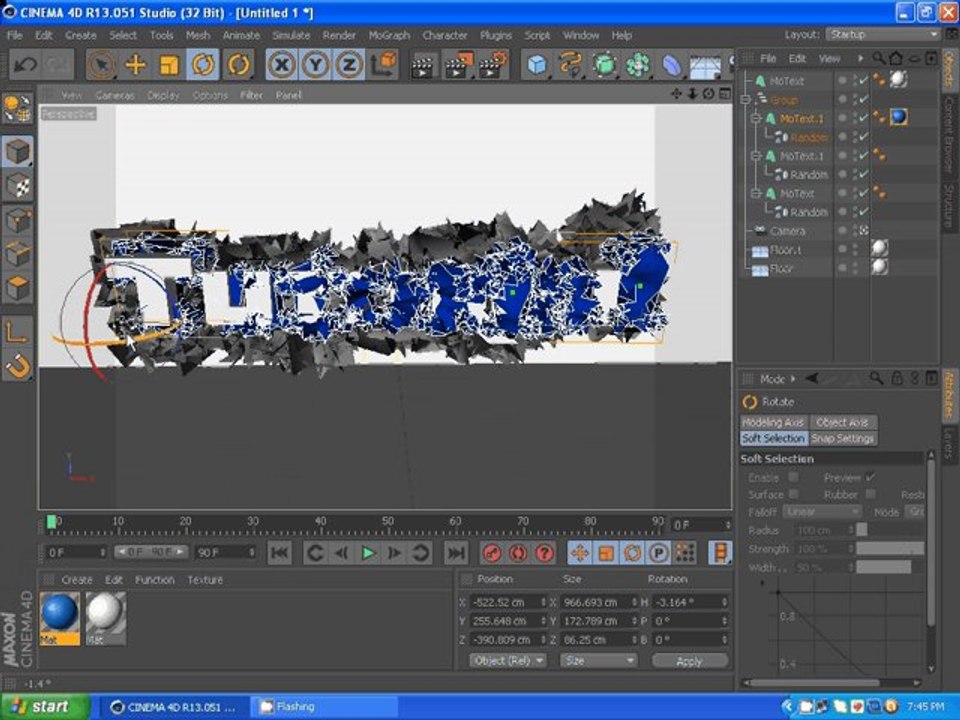Viewport: 960px width, 720px height.
Task: Open the Falloff Linear dropdown
Action: coord(822,511)
